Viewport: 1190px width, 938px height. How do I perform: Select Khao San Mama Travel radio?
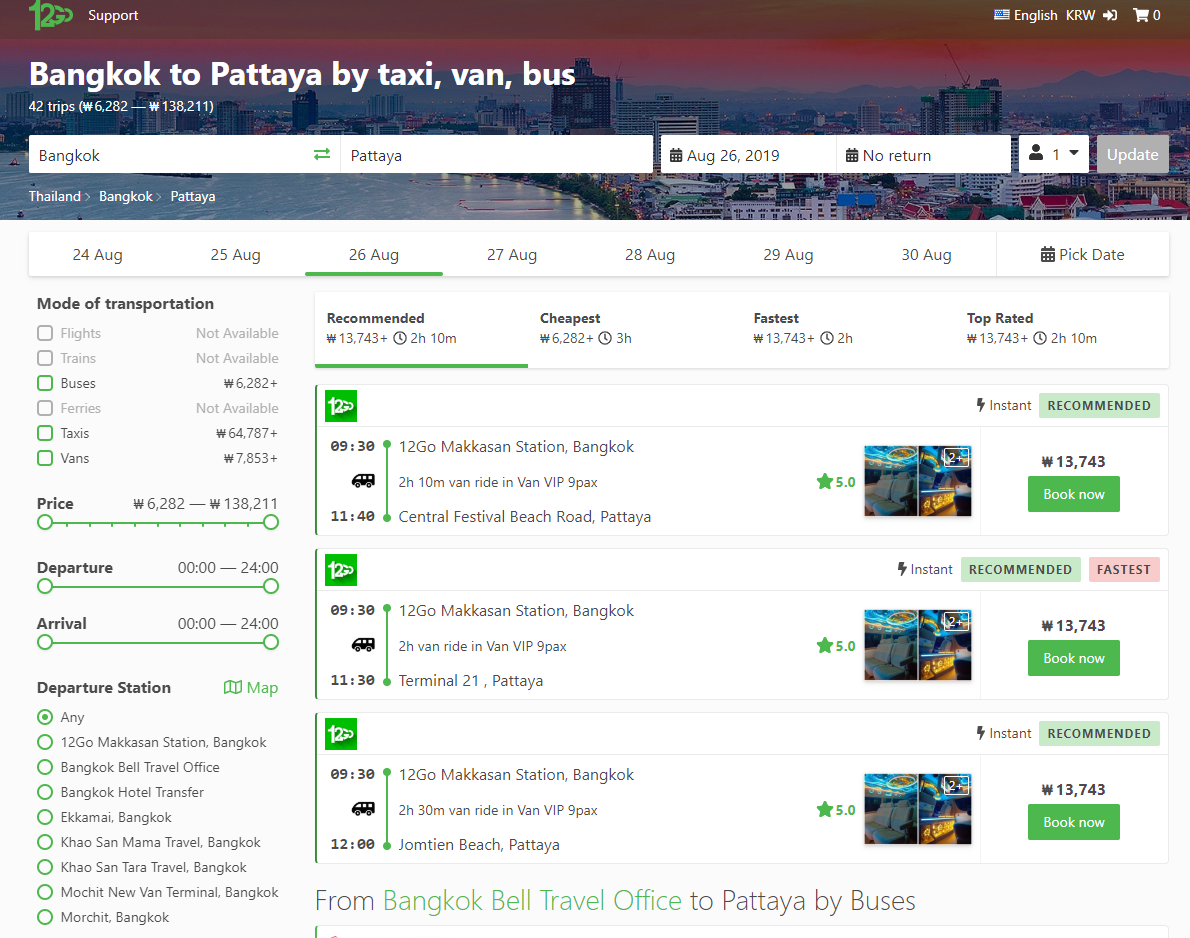point(46,842)
